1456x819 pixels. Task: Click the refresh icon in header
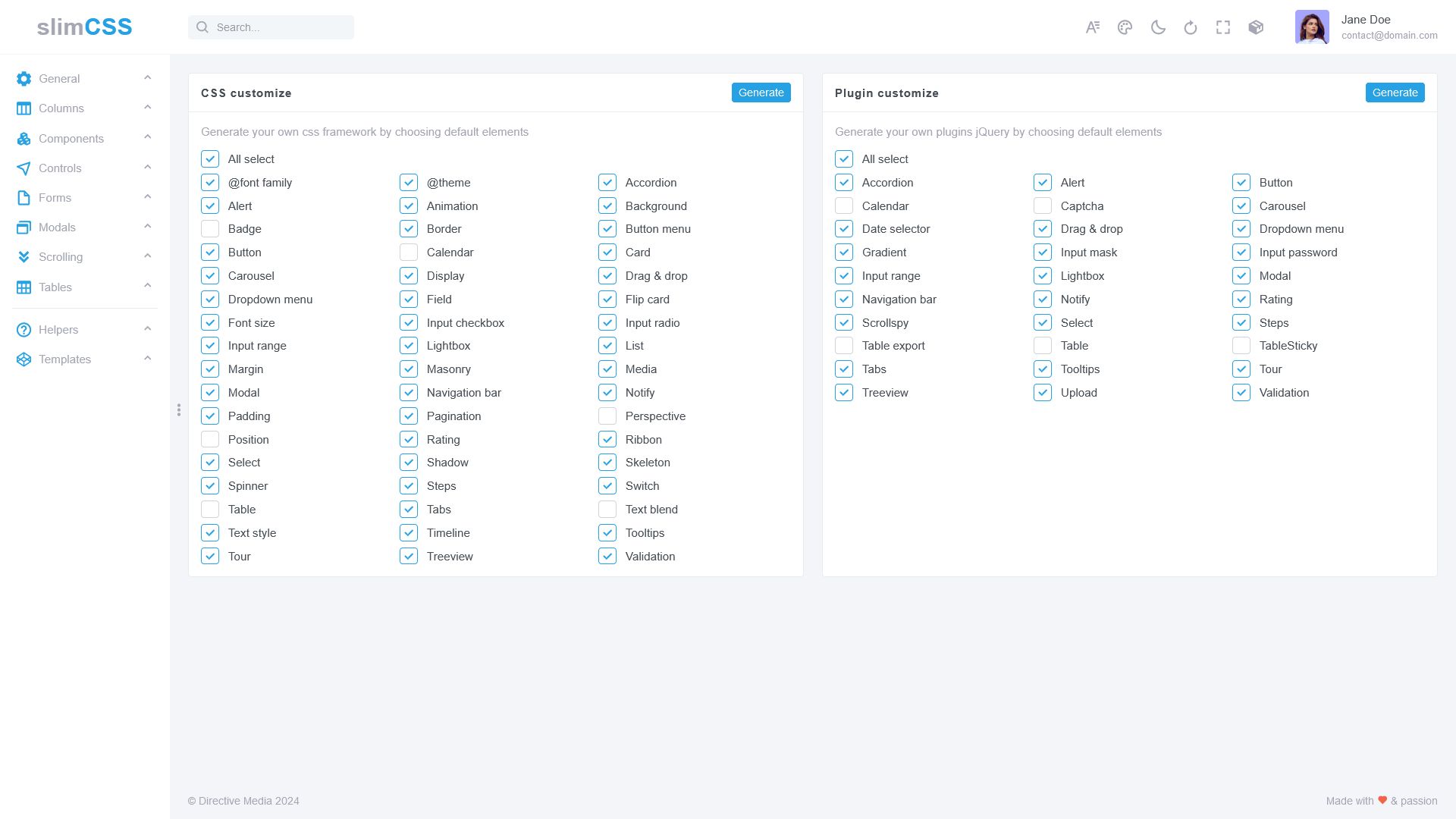[x=1191, y=27]
